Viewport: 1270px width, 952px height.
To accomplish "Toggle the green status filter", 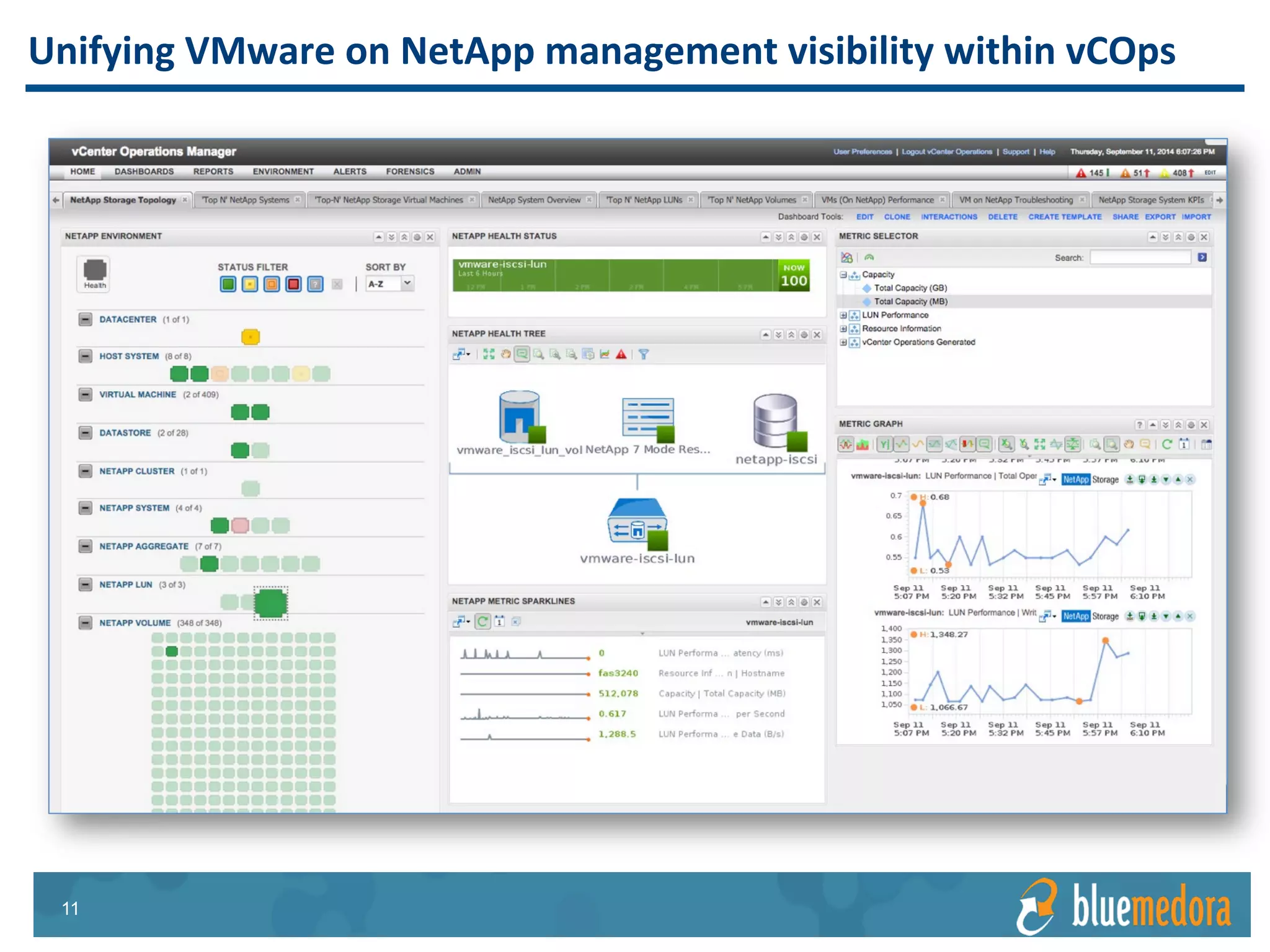I will point(228,284).
